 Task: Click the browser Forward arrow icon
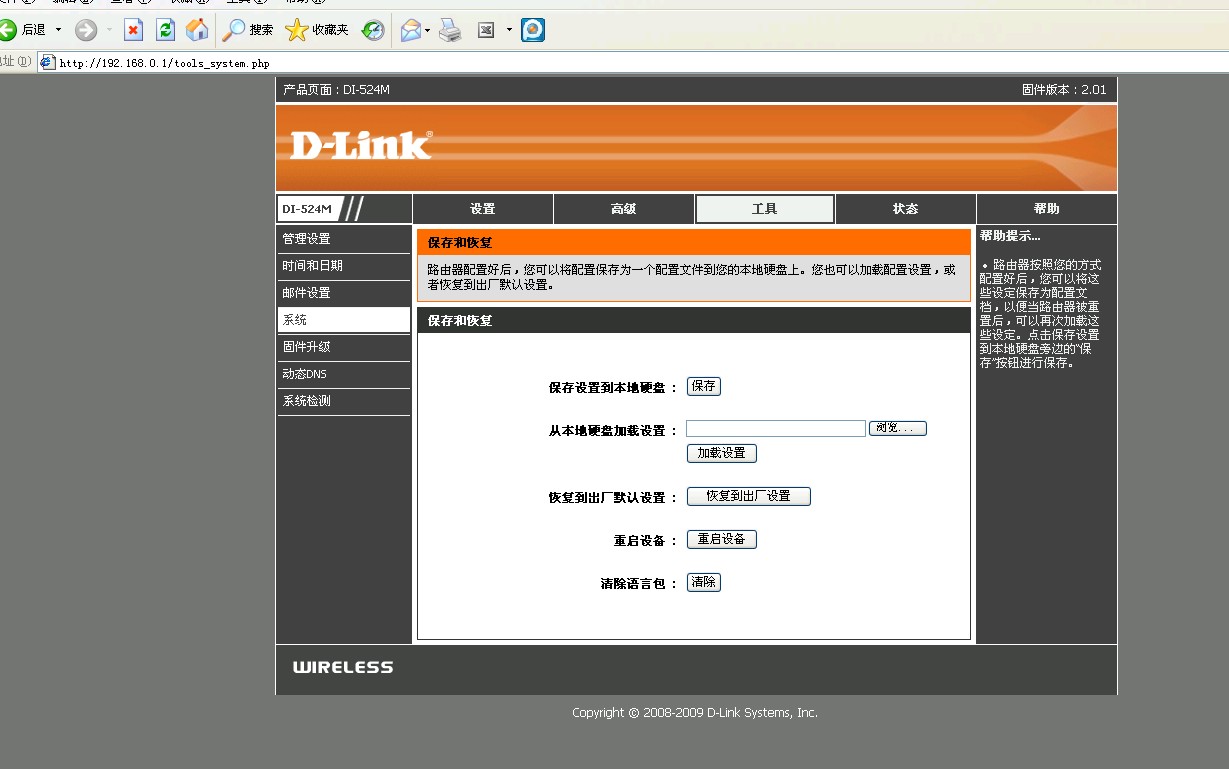tap(86, 30)
